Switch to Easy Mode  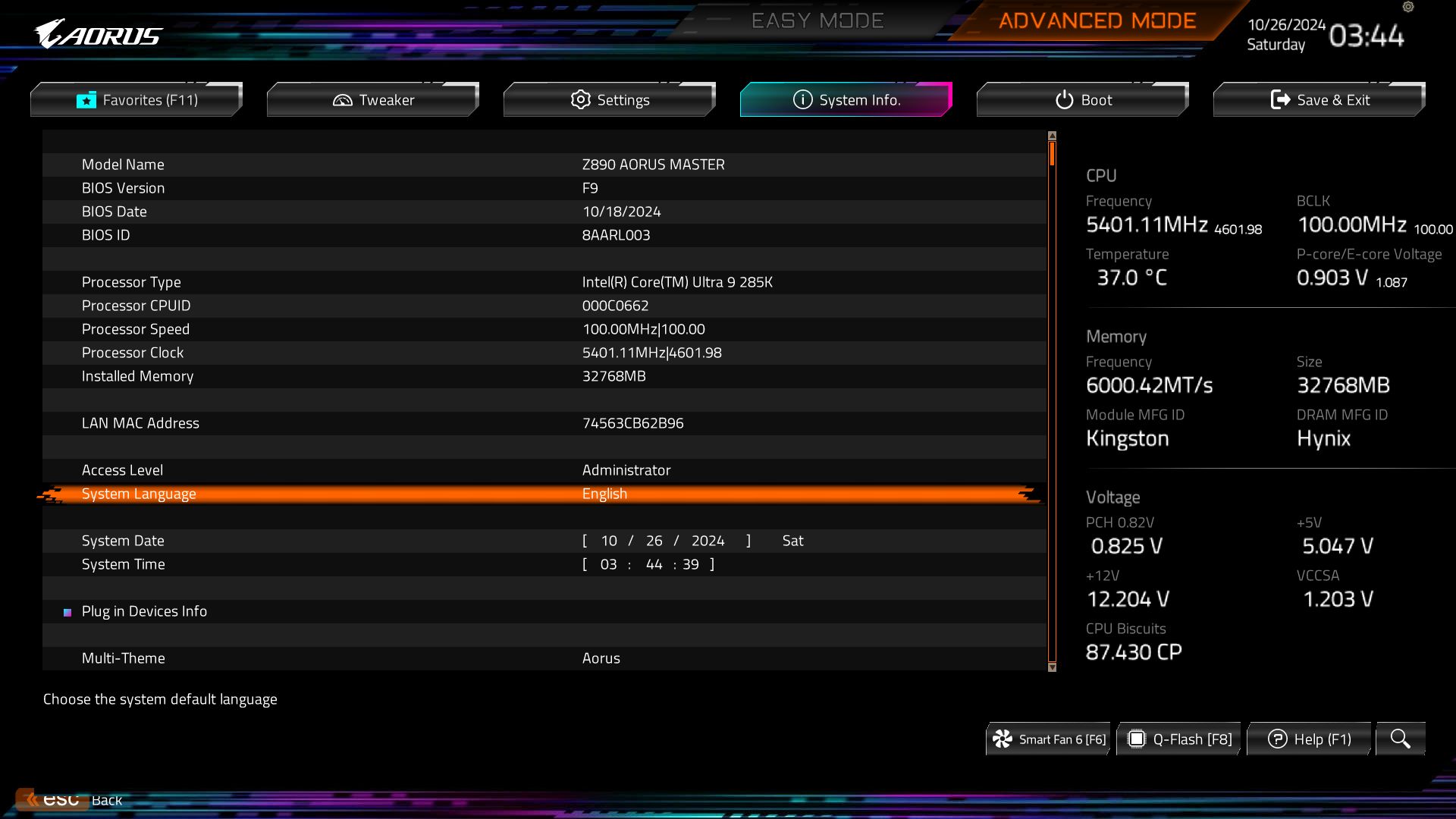pyautogui.click(x=817, y=20)
